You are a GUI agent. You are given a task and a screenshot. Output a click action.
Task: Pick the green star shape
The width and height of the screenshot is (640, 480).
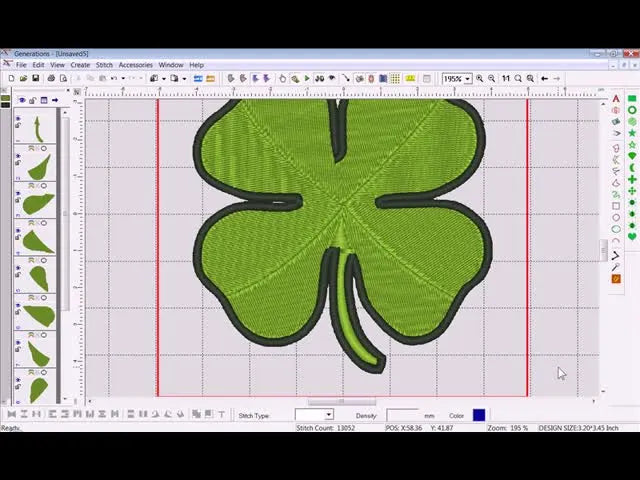point(632,133)
